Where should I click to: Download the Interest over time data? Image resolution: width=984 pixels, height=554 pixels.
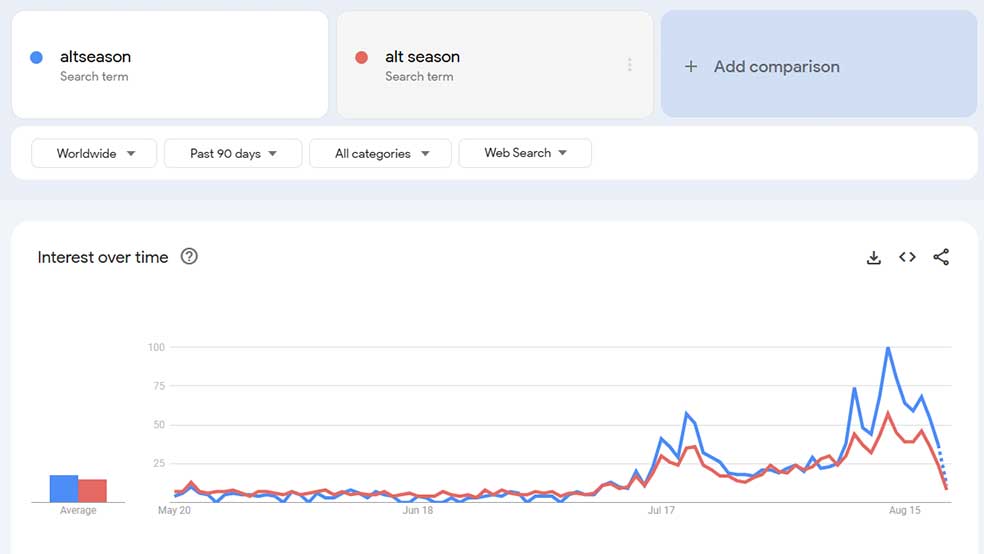[x=874, y=257]
